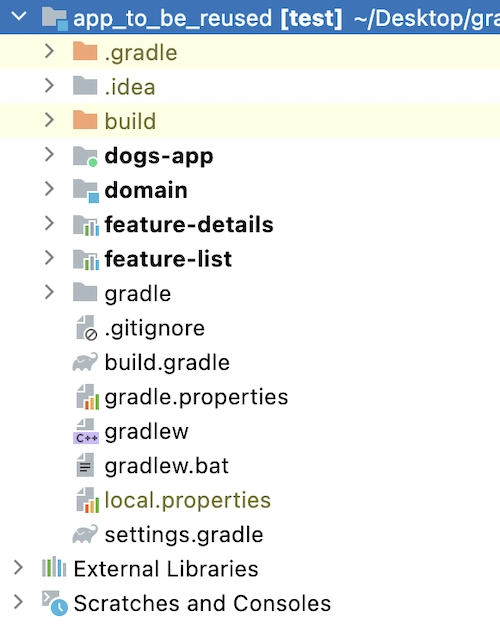Click the domain module folder icon
Image resolution: width=500 pixels, height=624 pixels.
pos(86,191)
